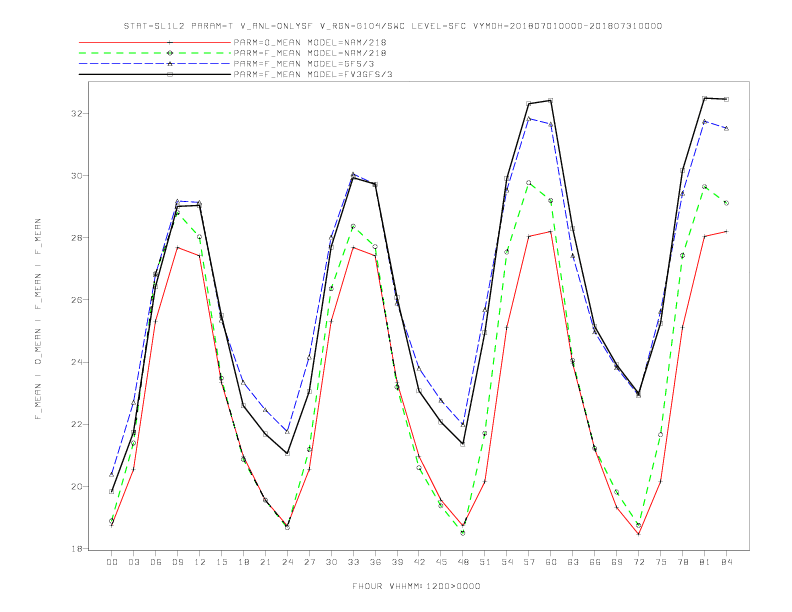The width and height of the screenshot is (792, 612).
Task: Click the blue dashed line sample in legend
Action: tap(155, 64)
